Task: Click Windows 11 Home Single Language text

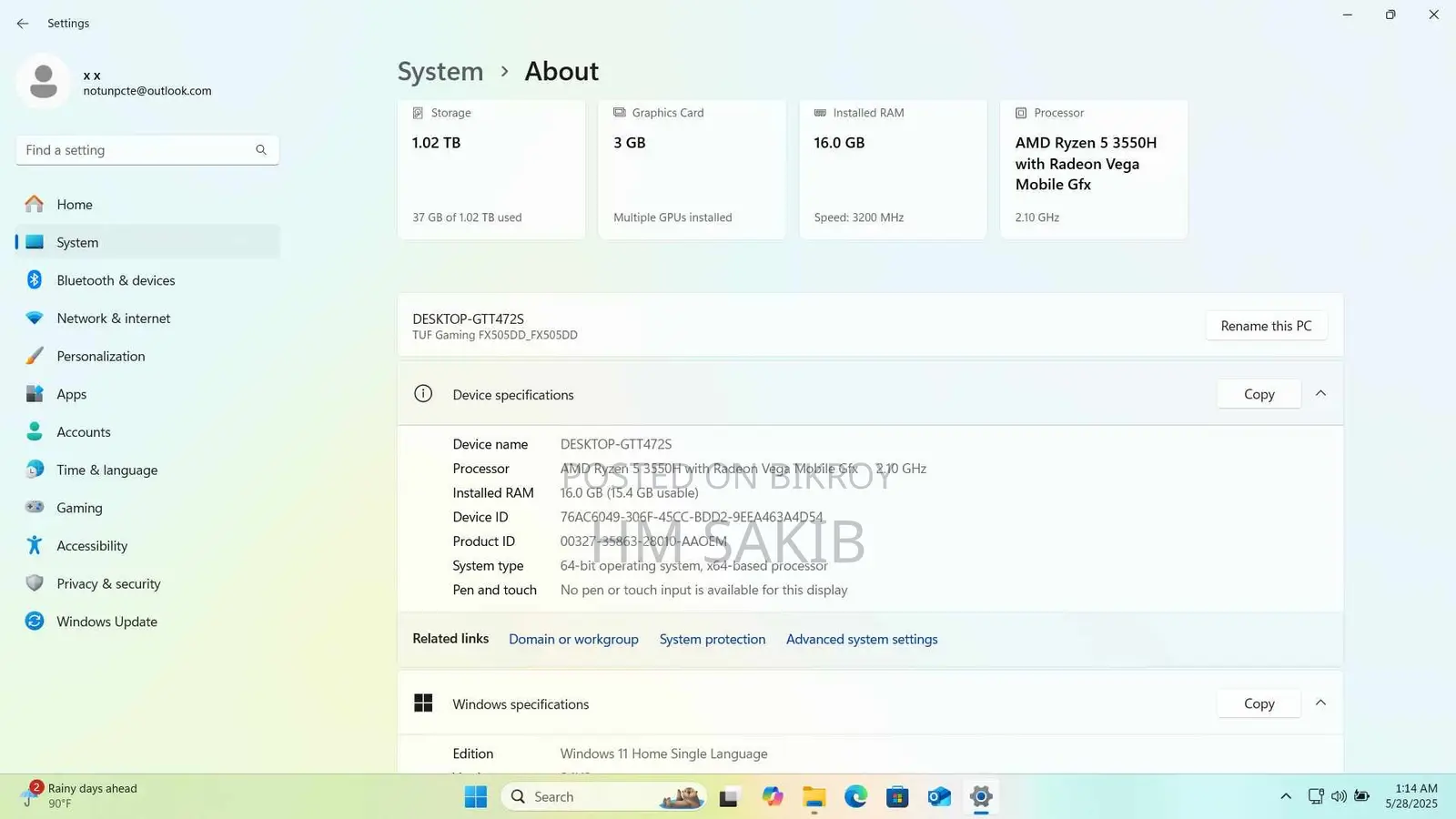Action: (x=663, y=753)
